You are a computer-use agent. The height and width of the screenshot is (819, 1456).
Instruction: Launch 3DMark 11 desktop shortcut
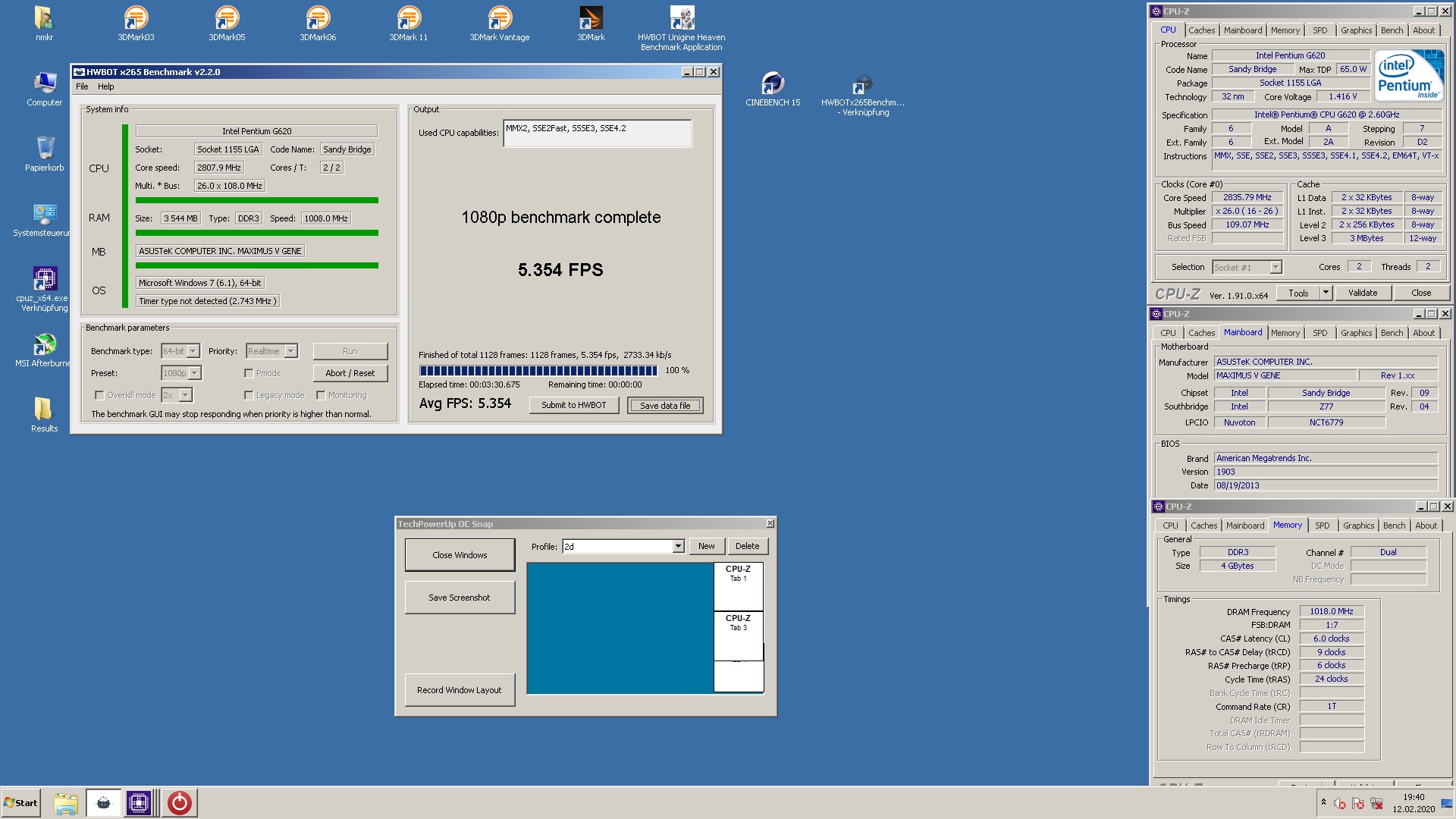(409, 24)
